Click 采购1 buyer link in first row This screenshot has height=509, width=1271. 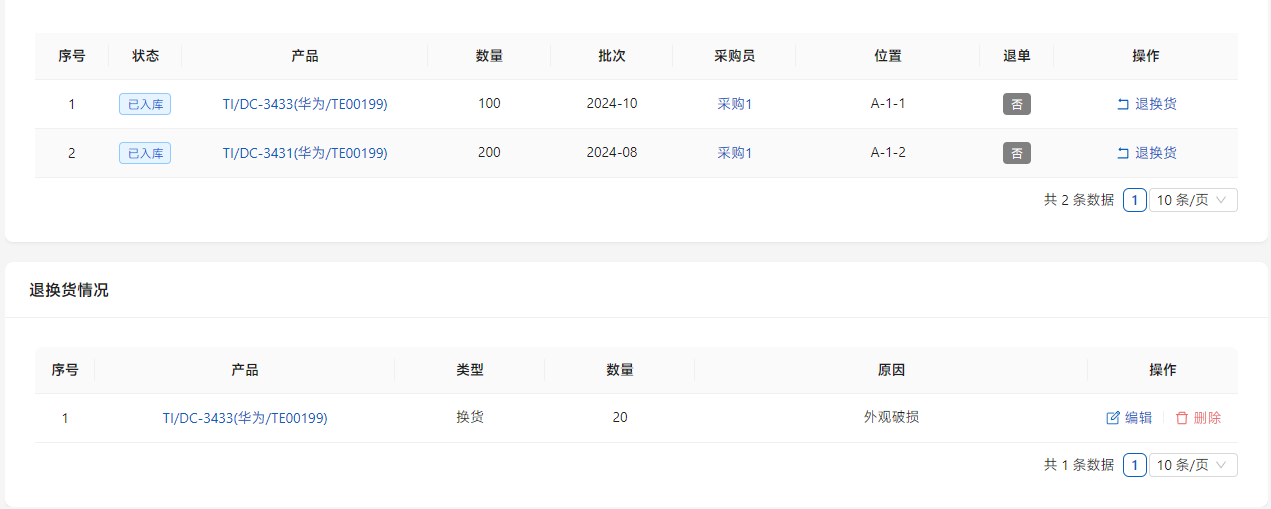click(734, 104)
